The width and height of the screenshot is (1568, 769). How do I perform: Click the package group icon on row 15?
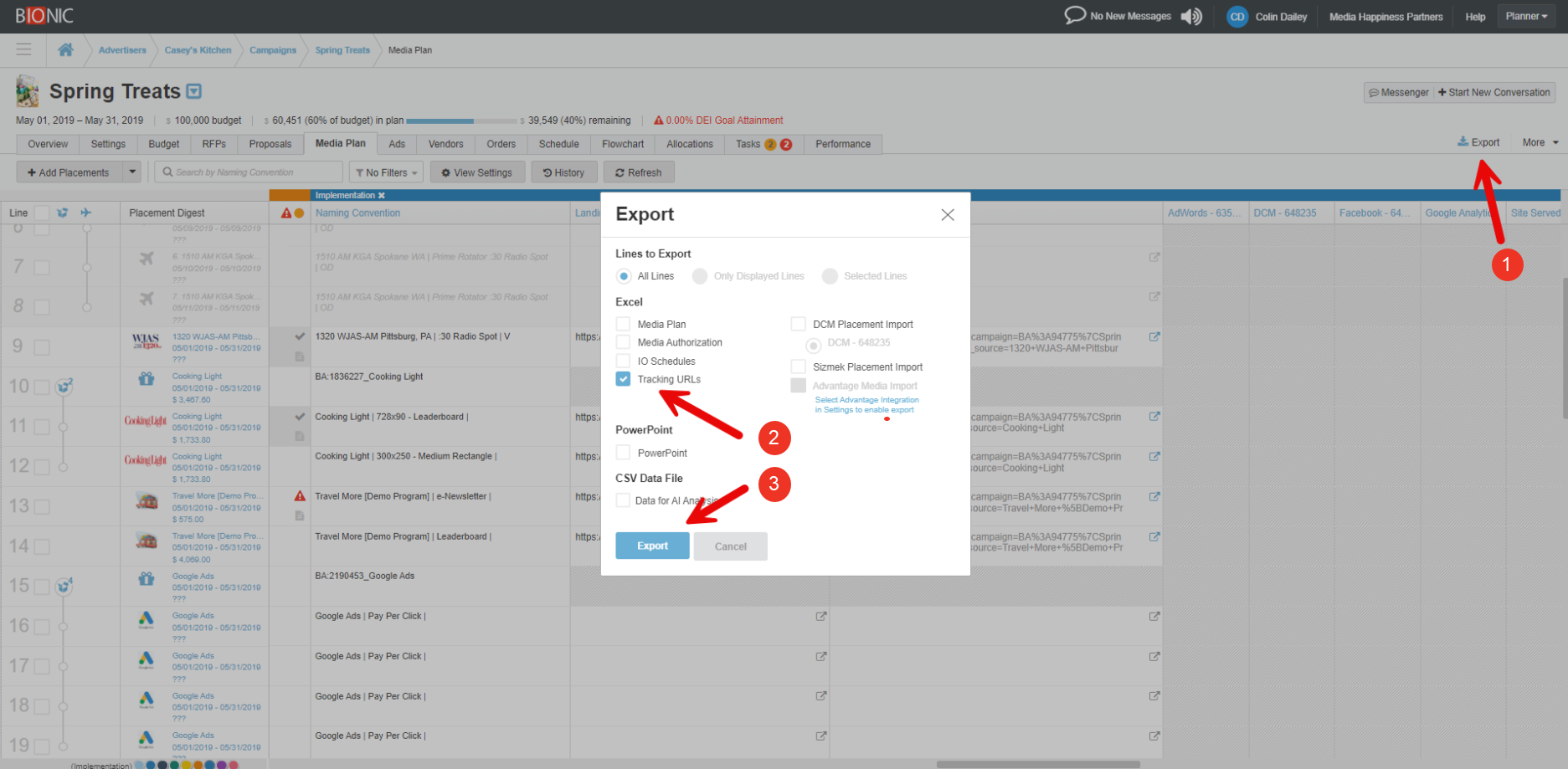coord(64,586)
